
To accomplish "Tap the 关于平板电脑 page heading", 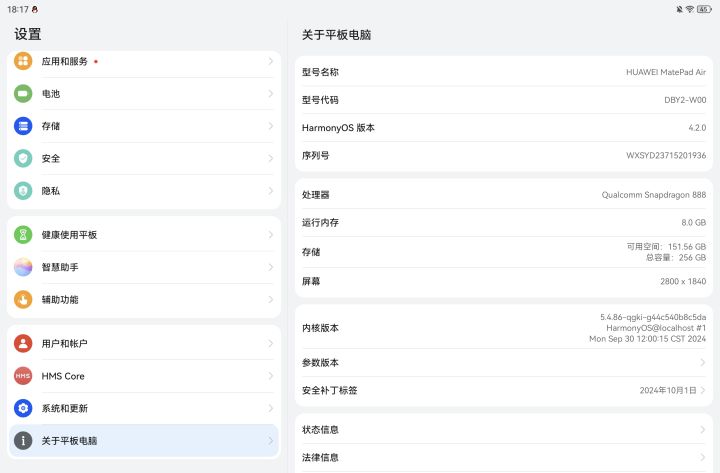I will pos(337,35).
